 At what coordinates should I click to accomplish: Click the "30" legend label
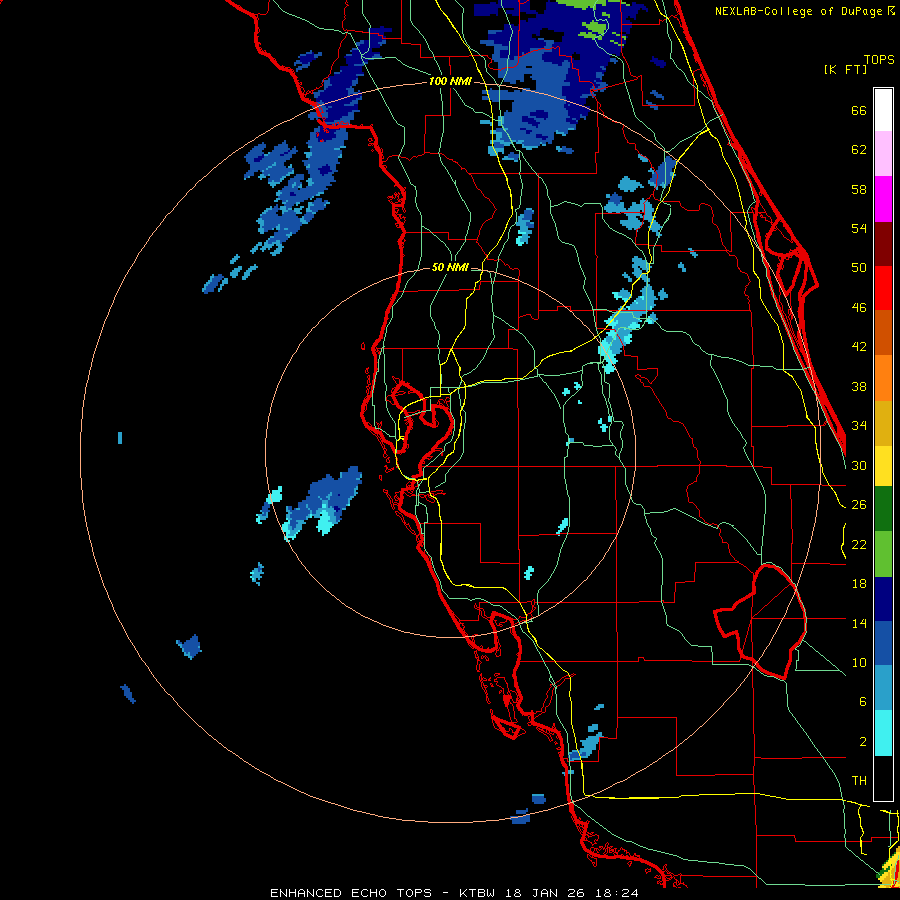click(859, 465)
